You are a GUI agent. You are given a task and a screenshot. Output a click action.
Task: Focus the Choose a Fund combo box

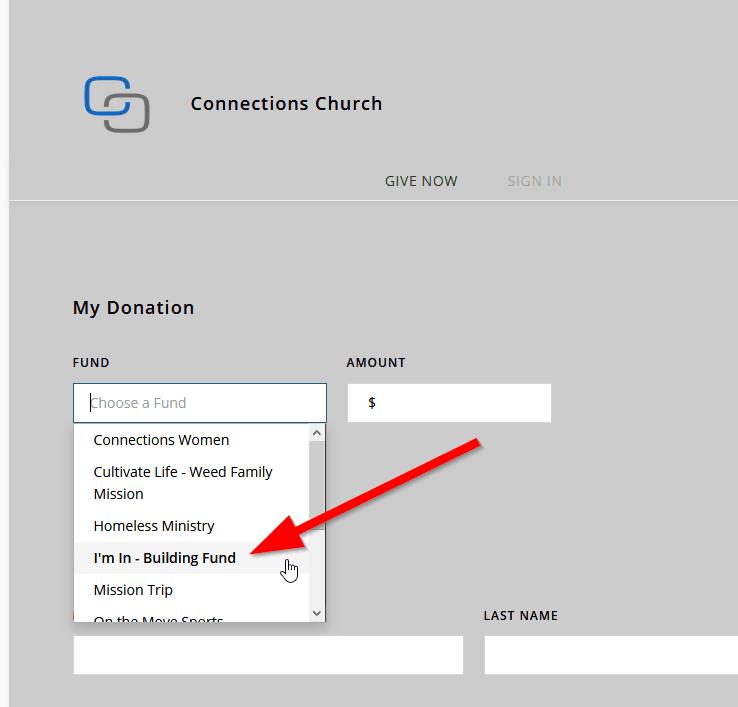[200, 403]
